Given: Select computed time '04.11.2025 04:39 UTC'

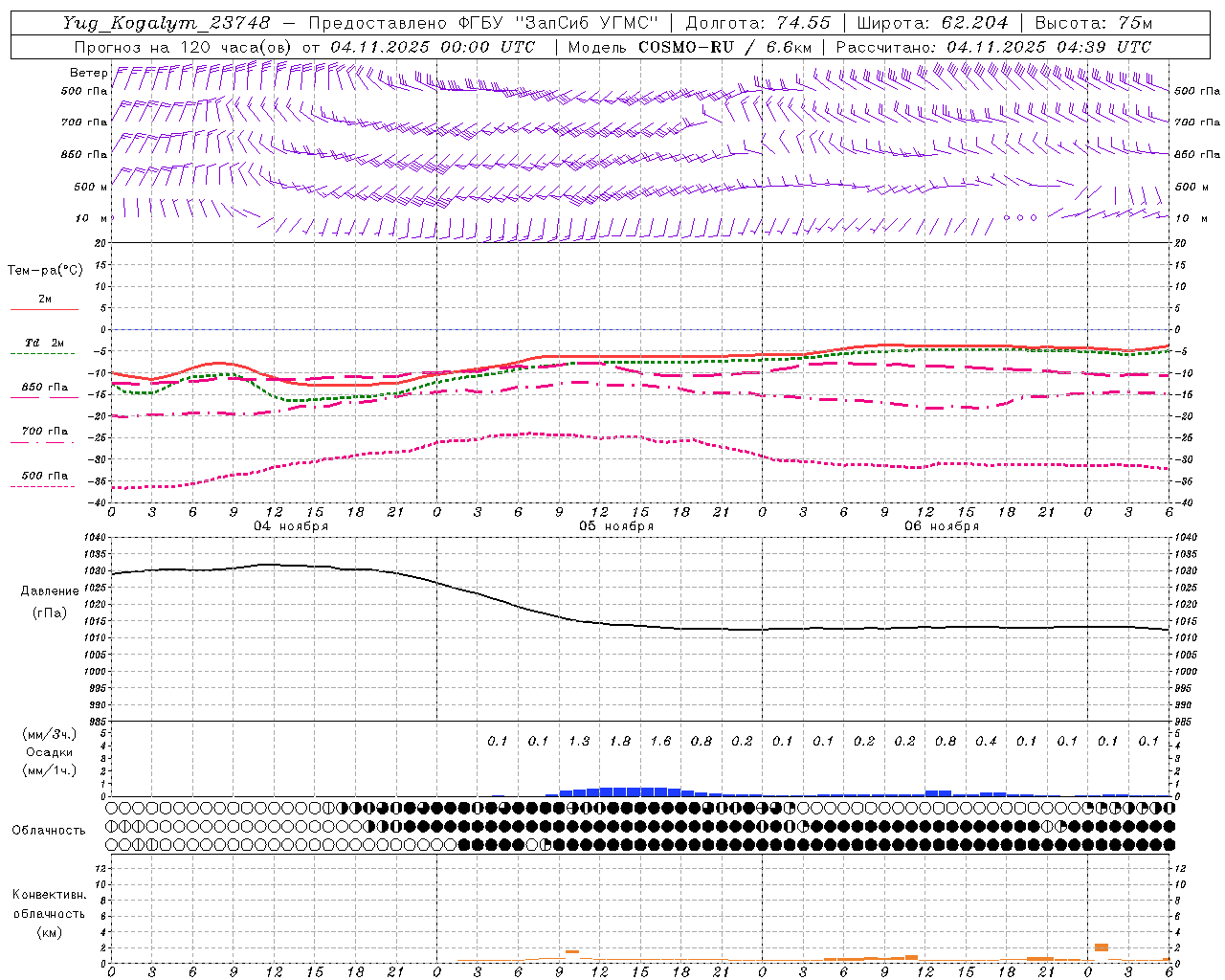Looking at the screenshot, I should [1049, 47].
